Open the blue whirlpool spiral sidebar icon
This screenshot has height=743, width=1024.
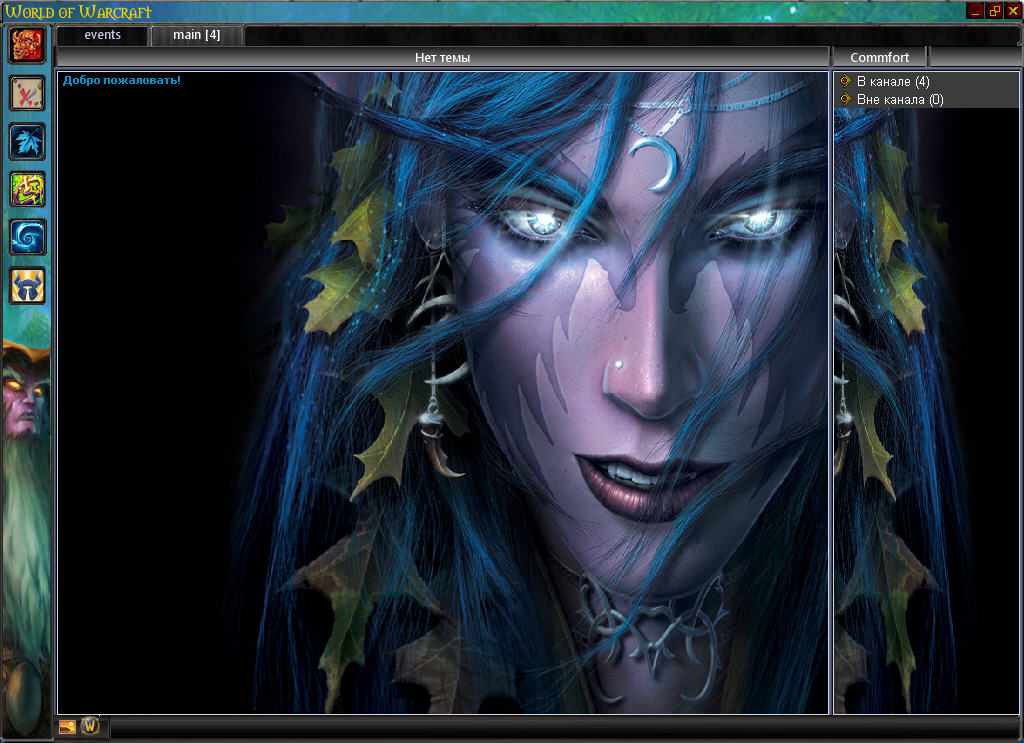pos(27,237)
